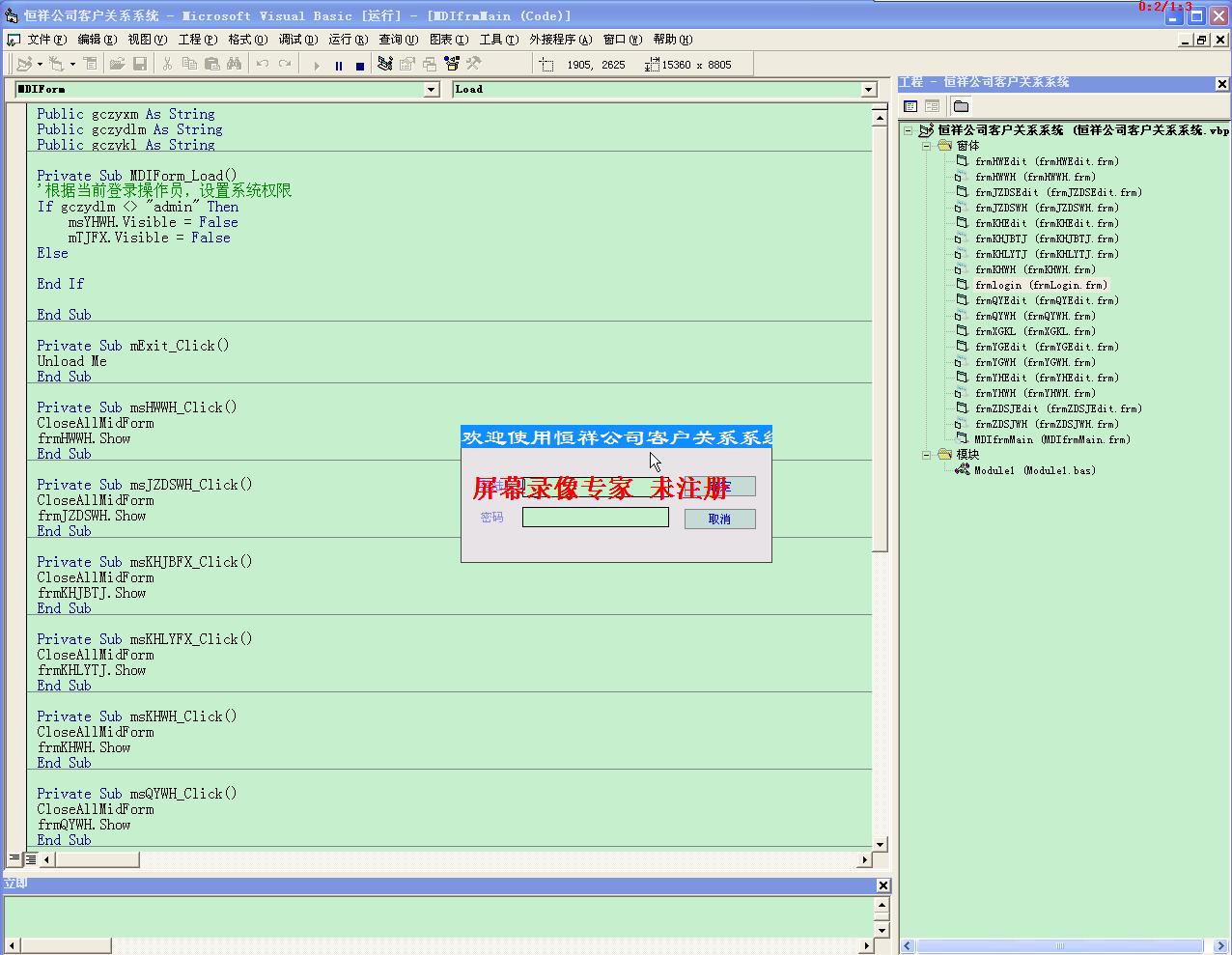This screenshot has height=955, width=1232.
Task: Open the 运行(R) menu
Action: [348, 40]
